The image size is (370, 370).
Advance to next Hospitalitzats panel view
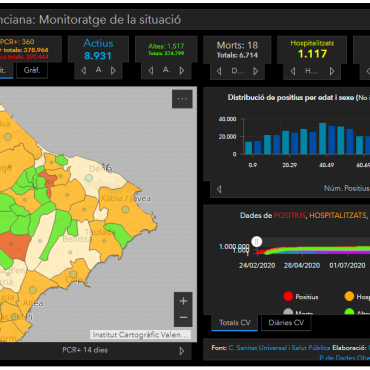click(332, 71)
